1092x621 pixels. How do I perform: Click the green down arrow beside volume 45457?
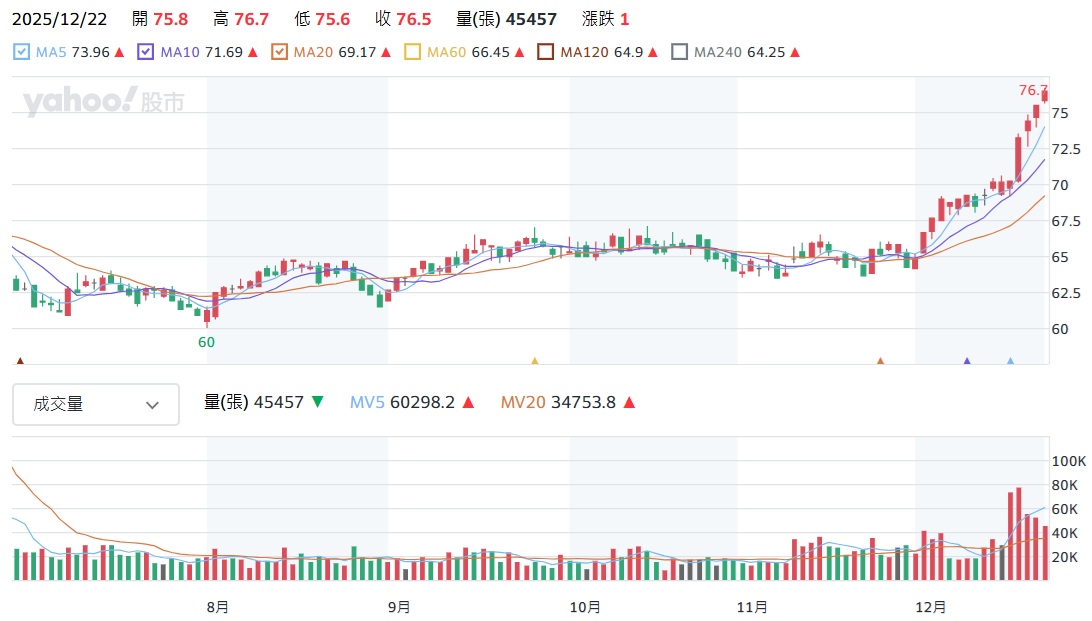point(318,402)
